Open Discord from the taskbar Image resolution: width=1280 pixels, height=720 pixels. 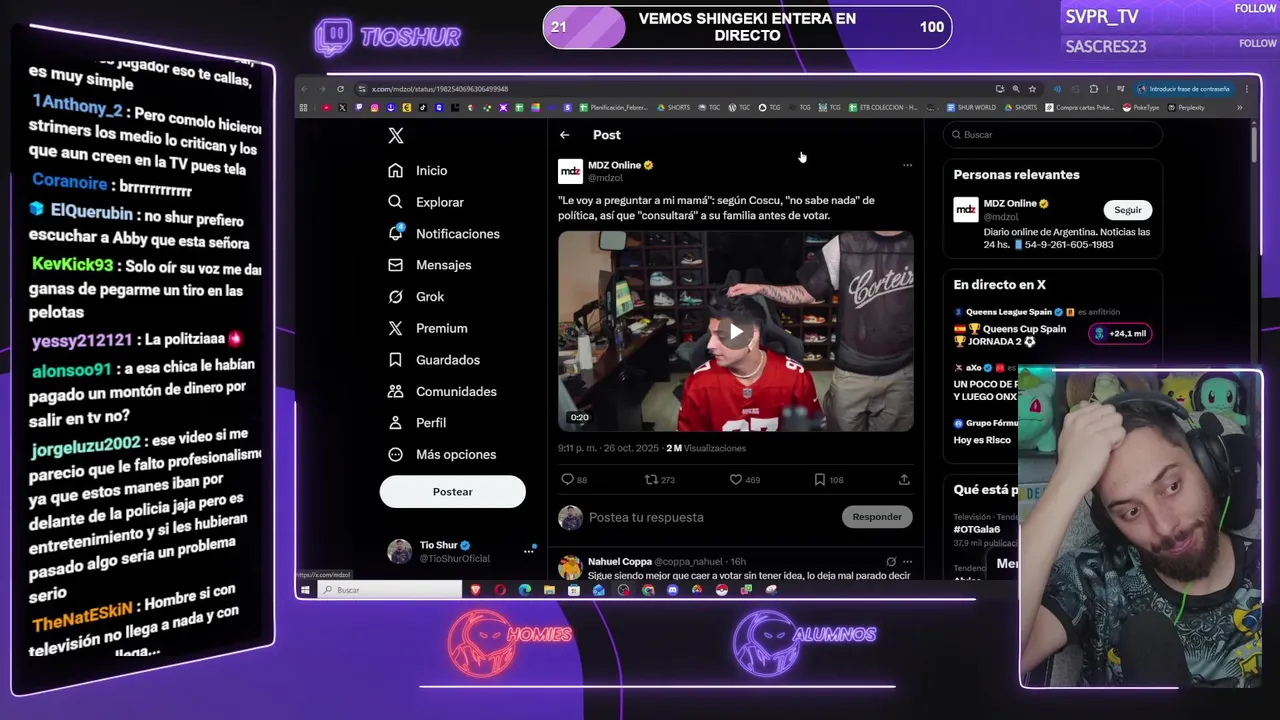pos(672,590)
